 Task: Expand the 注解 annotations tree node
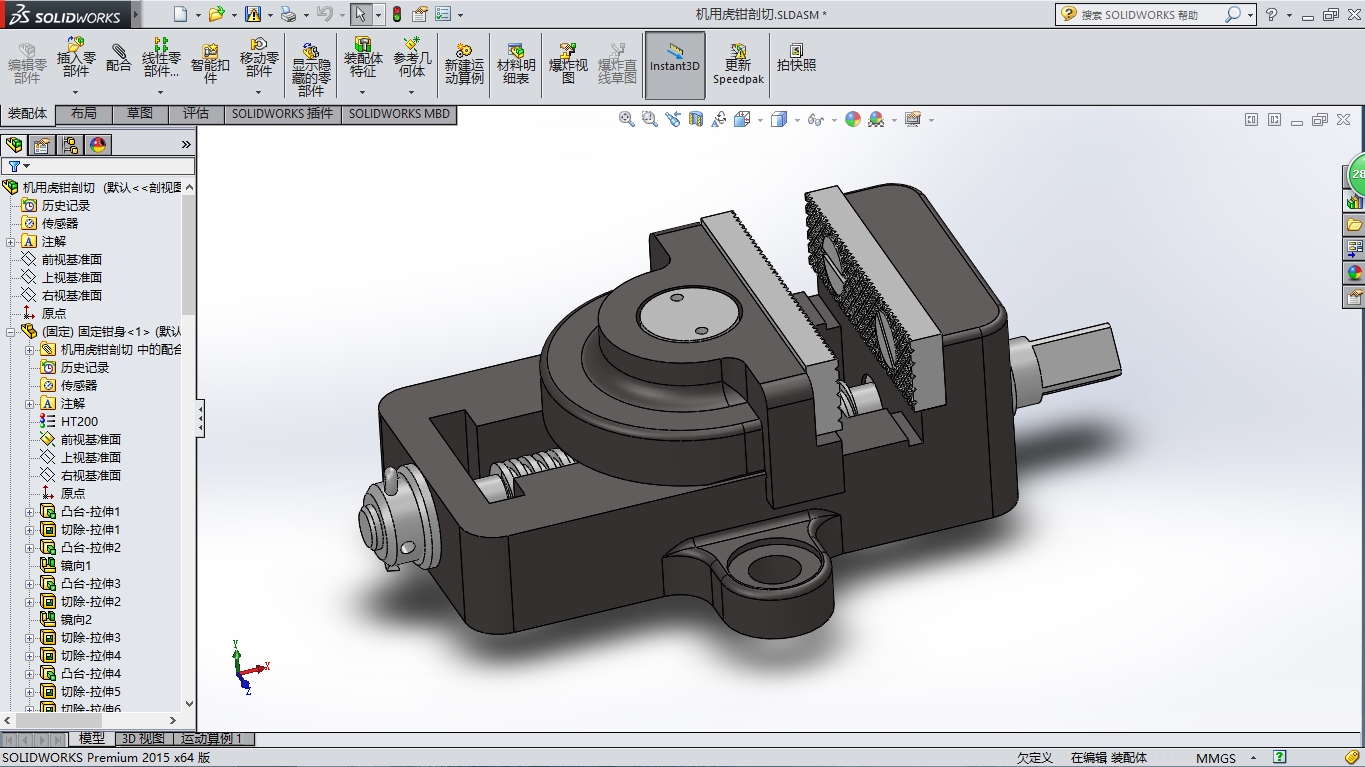tap(11, 242)
